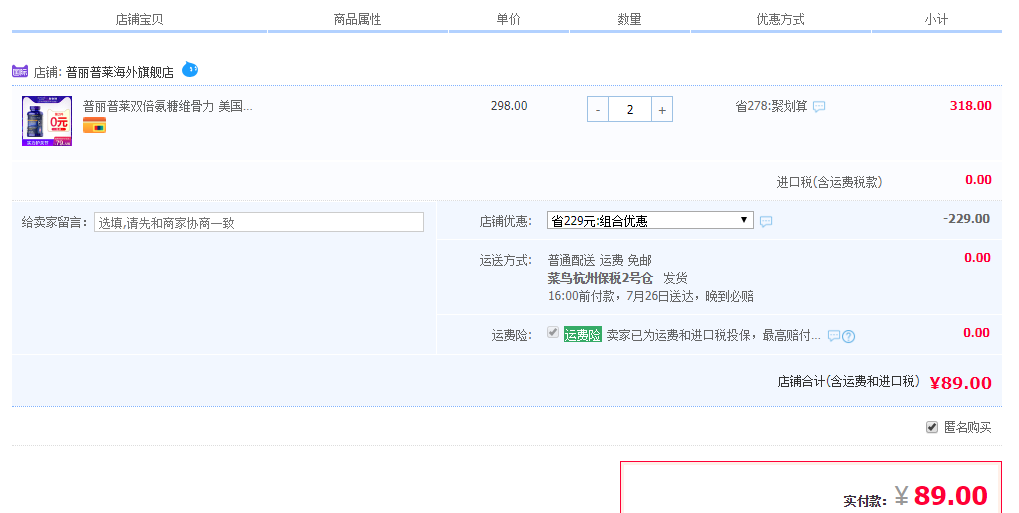Click the note icon next to 省278:聚划算
Viewport: 1019px width, 513px height.
pyautogui.click(x=819, y=107)
